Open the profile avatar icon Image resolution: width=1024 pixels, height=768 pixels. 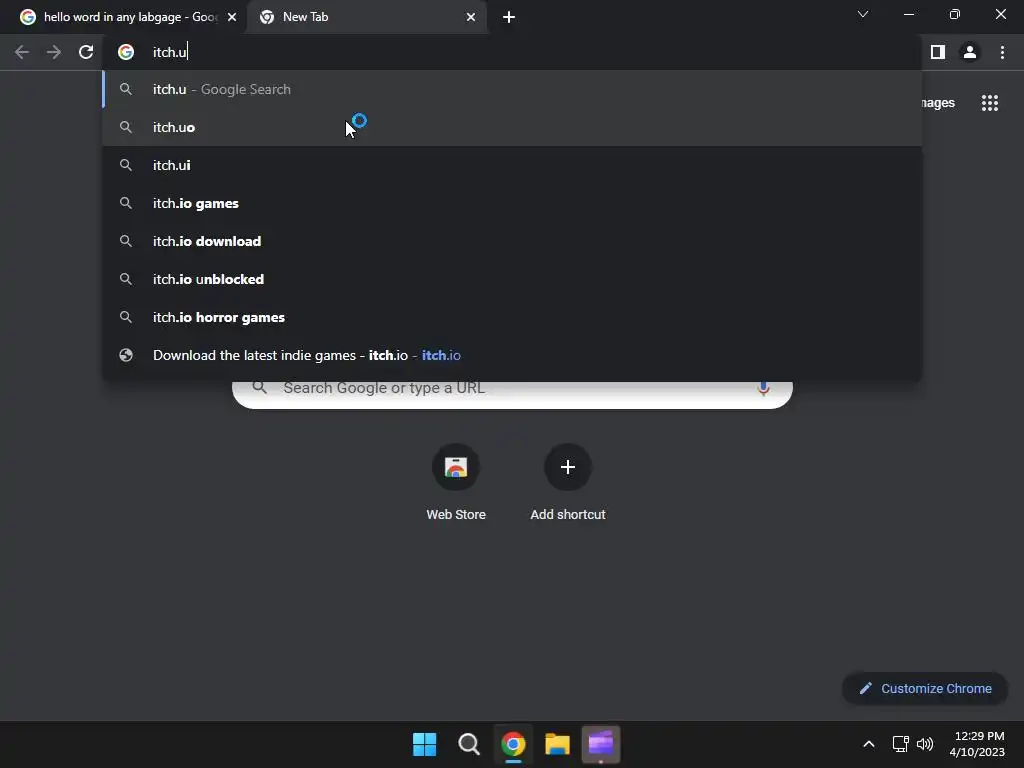click(970, 52)
